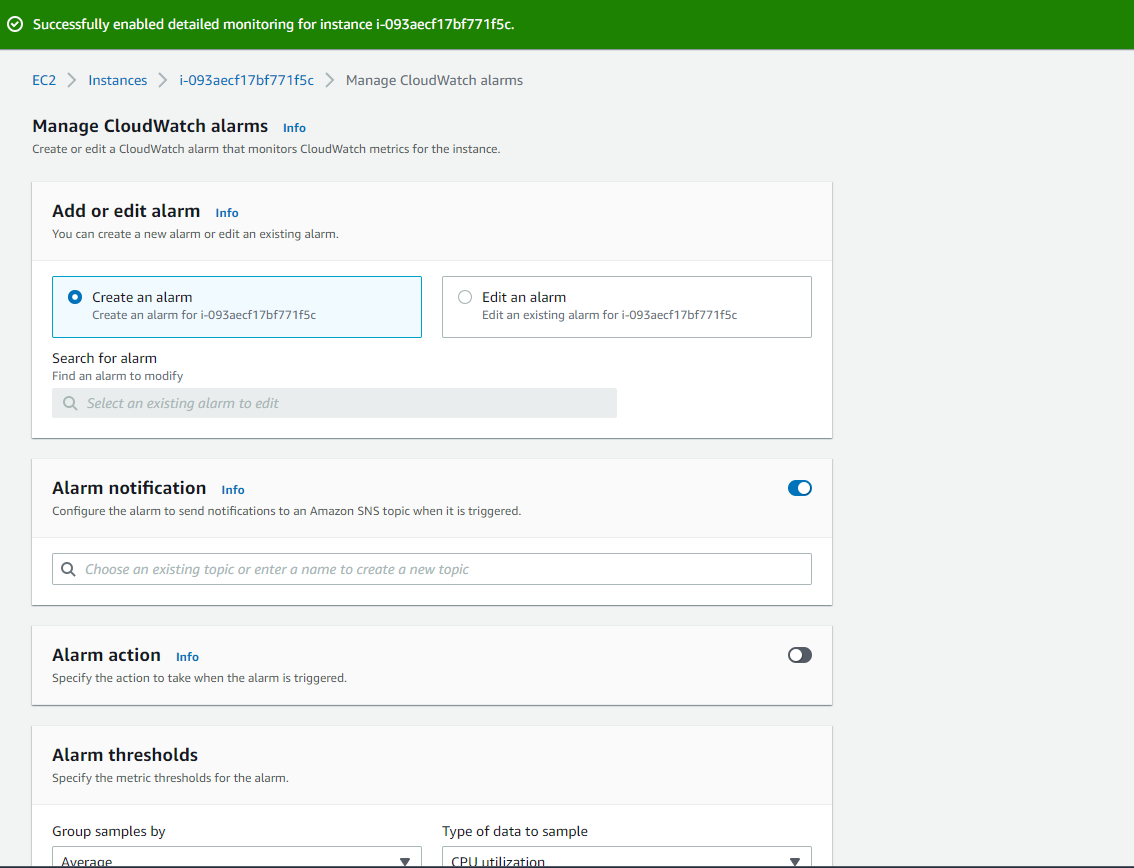This screenshot has width=1134, height=868.
Task: Click Info next to Manage CloudWatch alarms
Action: coord(293,127)
